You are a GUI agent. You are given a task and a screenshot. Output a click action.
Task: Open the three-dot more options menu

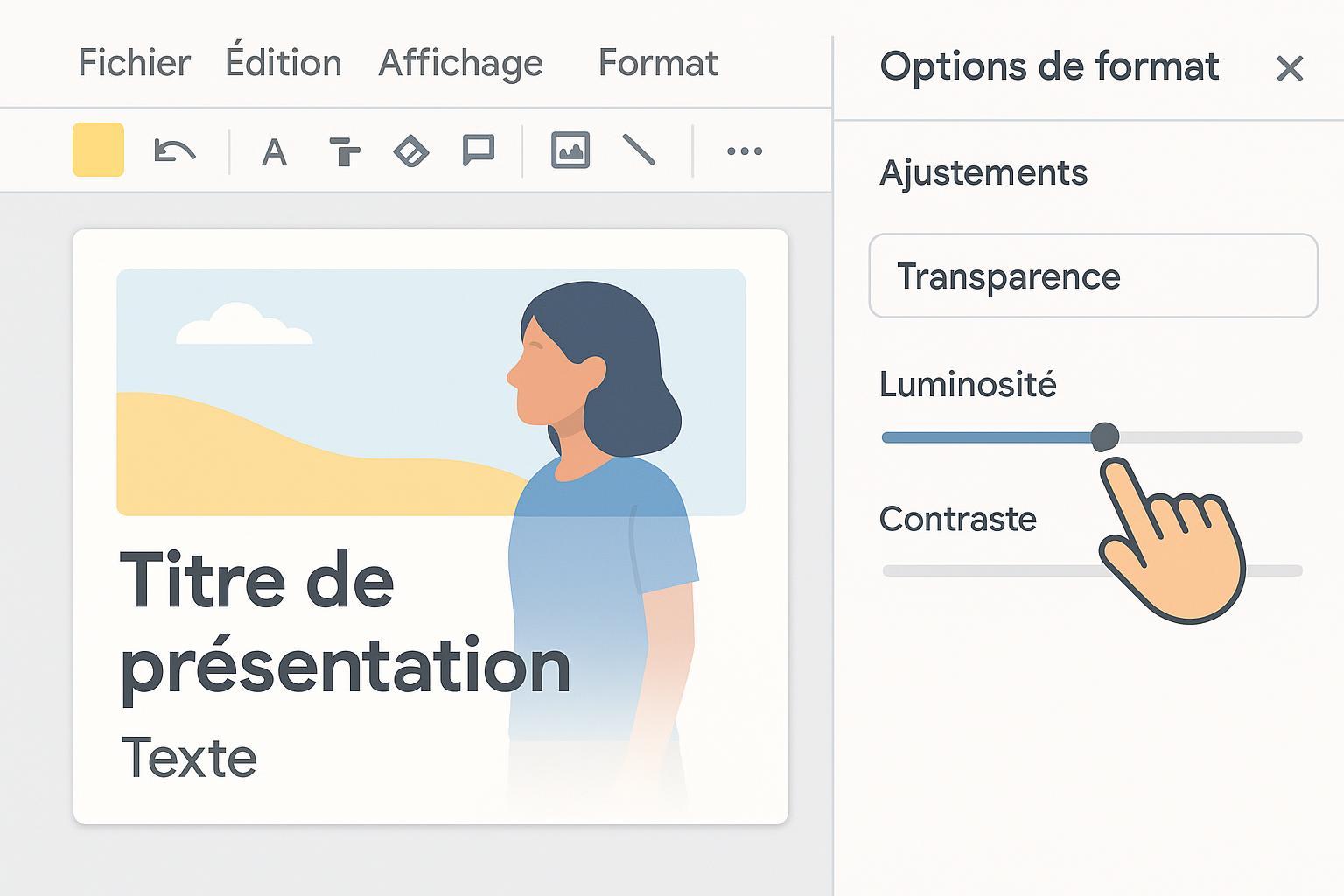745,151
